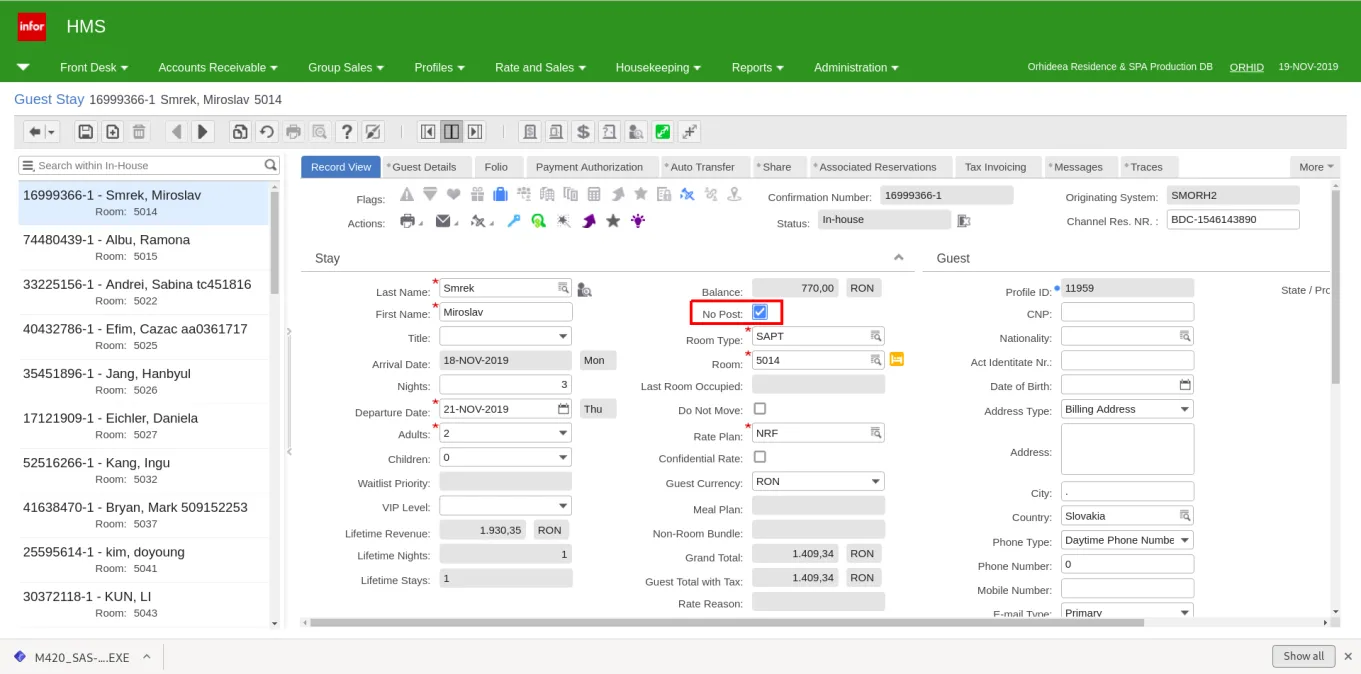Click the purple lightbulb action icon
Viewport: 1361px width, 674px height.
pyautogui.click(x=638, y=221)
